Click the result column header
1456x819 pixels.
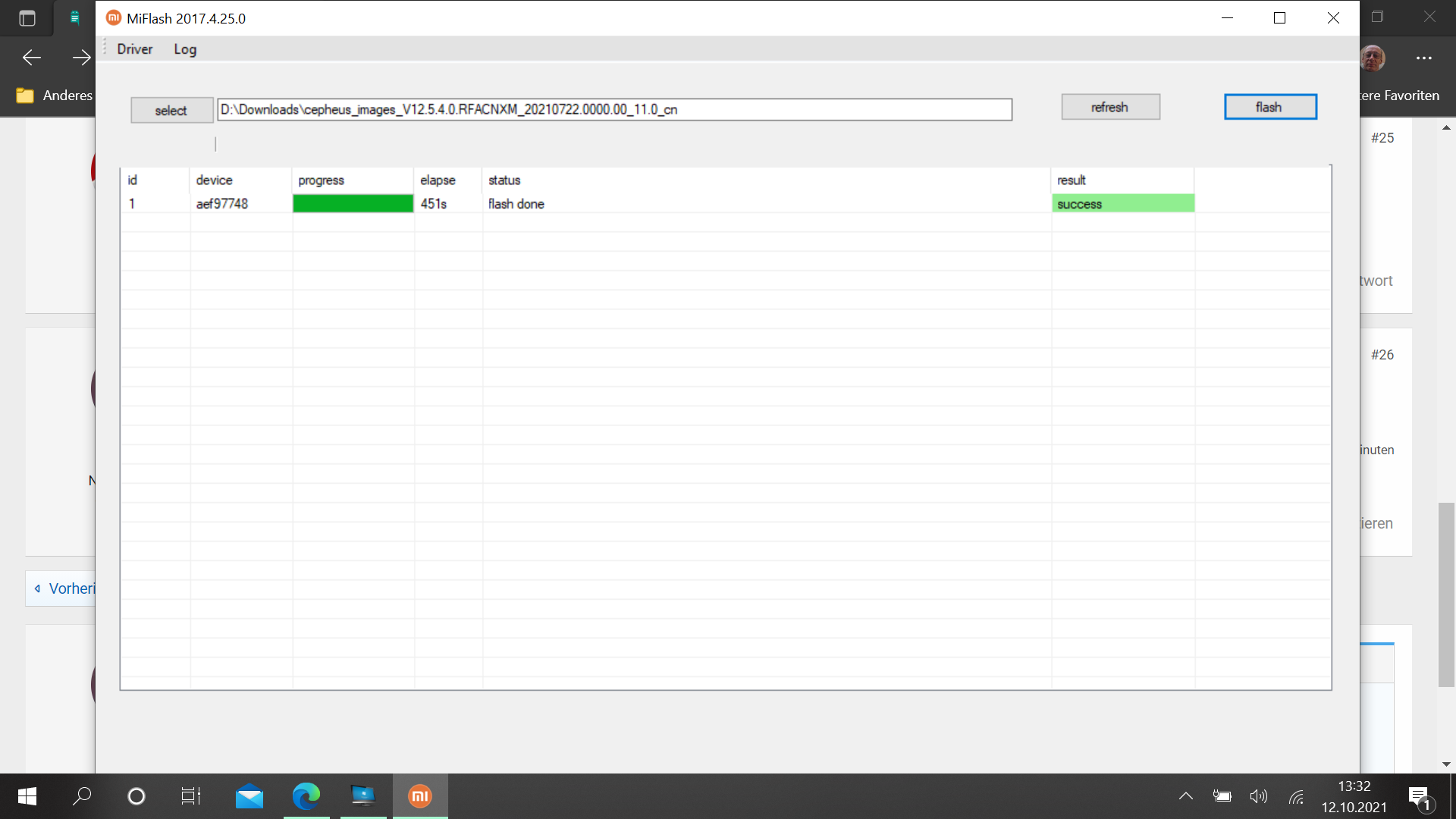pos(1123,180)
